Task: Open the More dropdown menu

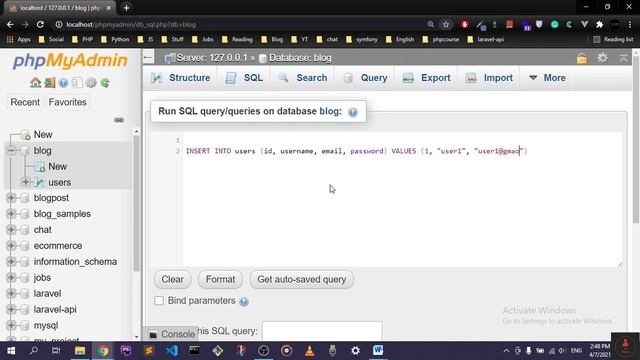Action: [x=547, y=78]
